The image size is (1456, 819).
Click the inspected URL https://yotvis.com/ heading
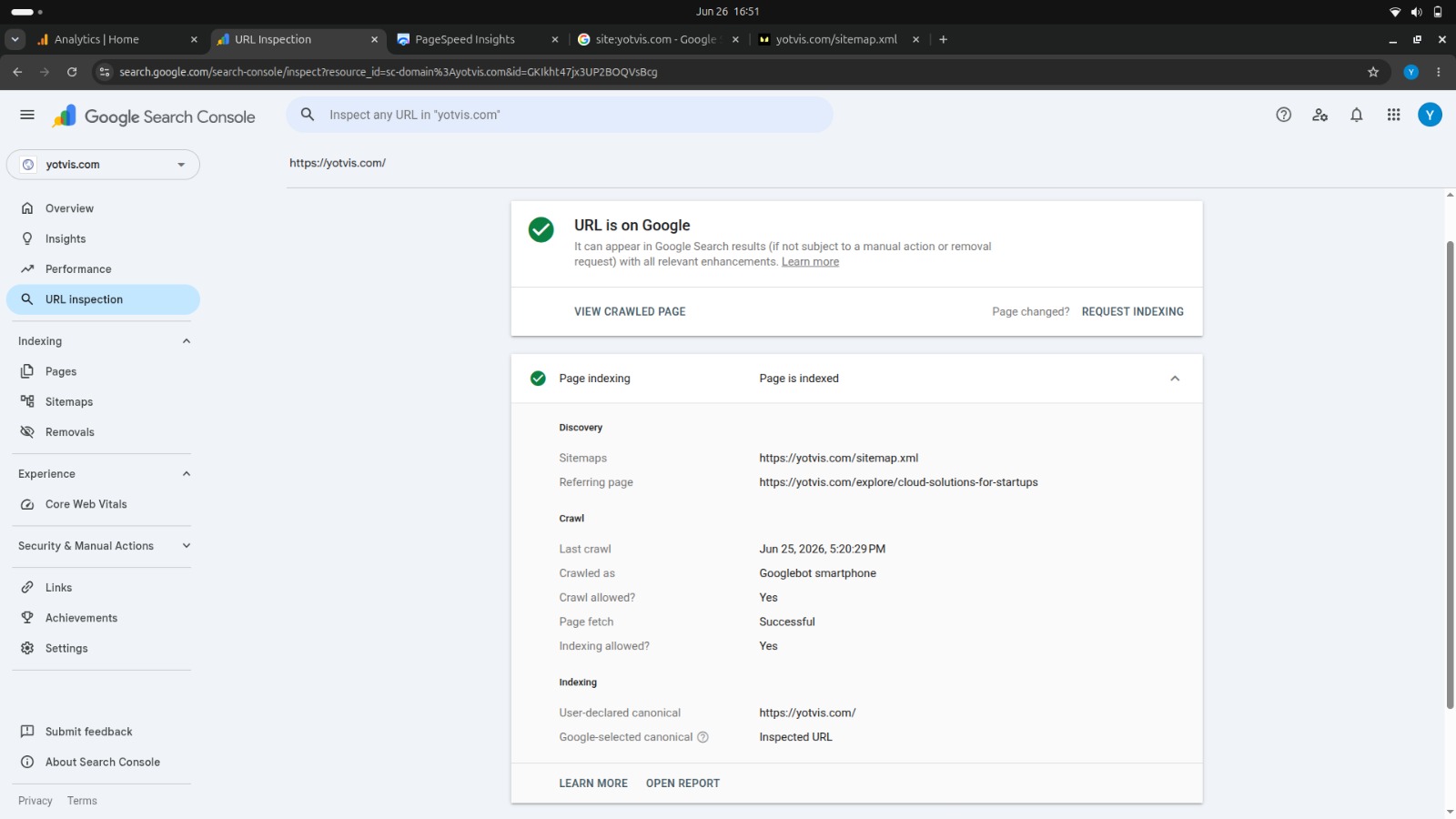pyautogui.click(x=338, y=163)
